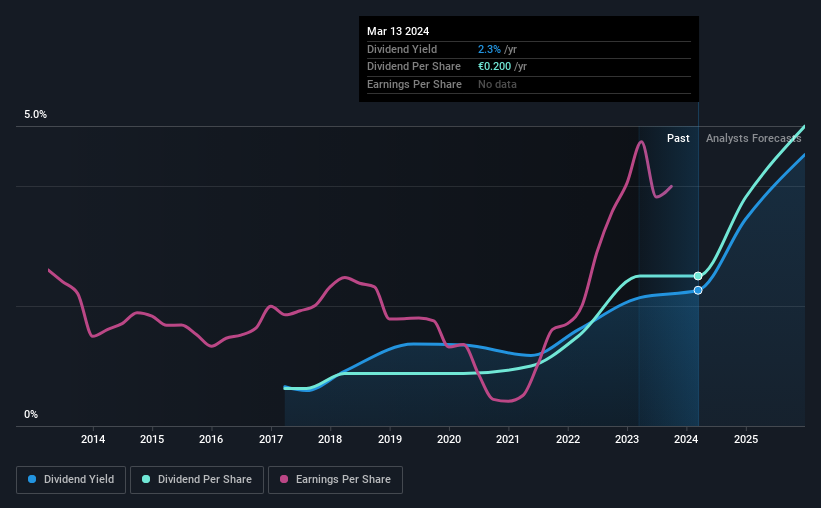Click the 2014 x-axis year label
This screenshot has height=508, width=821.
click(93, 439)
